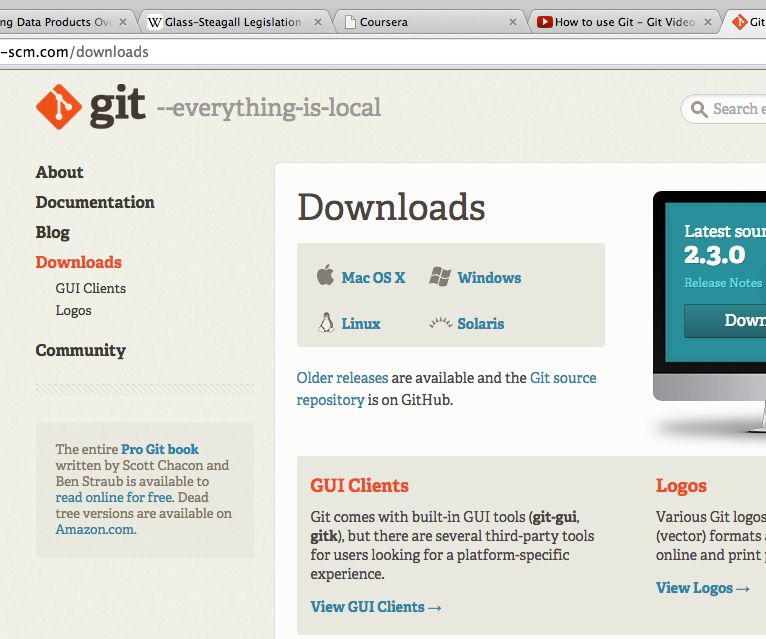Click the browser address bar

tap(383, 52)
